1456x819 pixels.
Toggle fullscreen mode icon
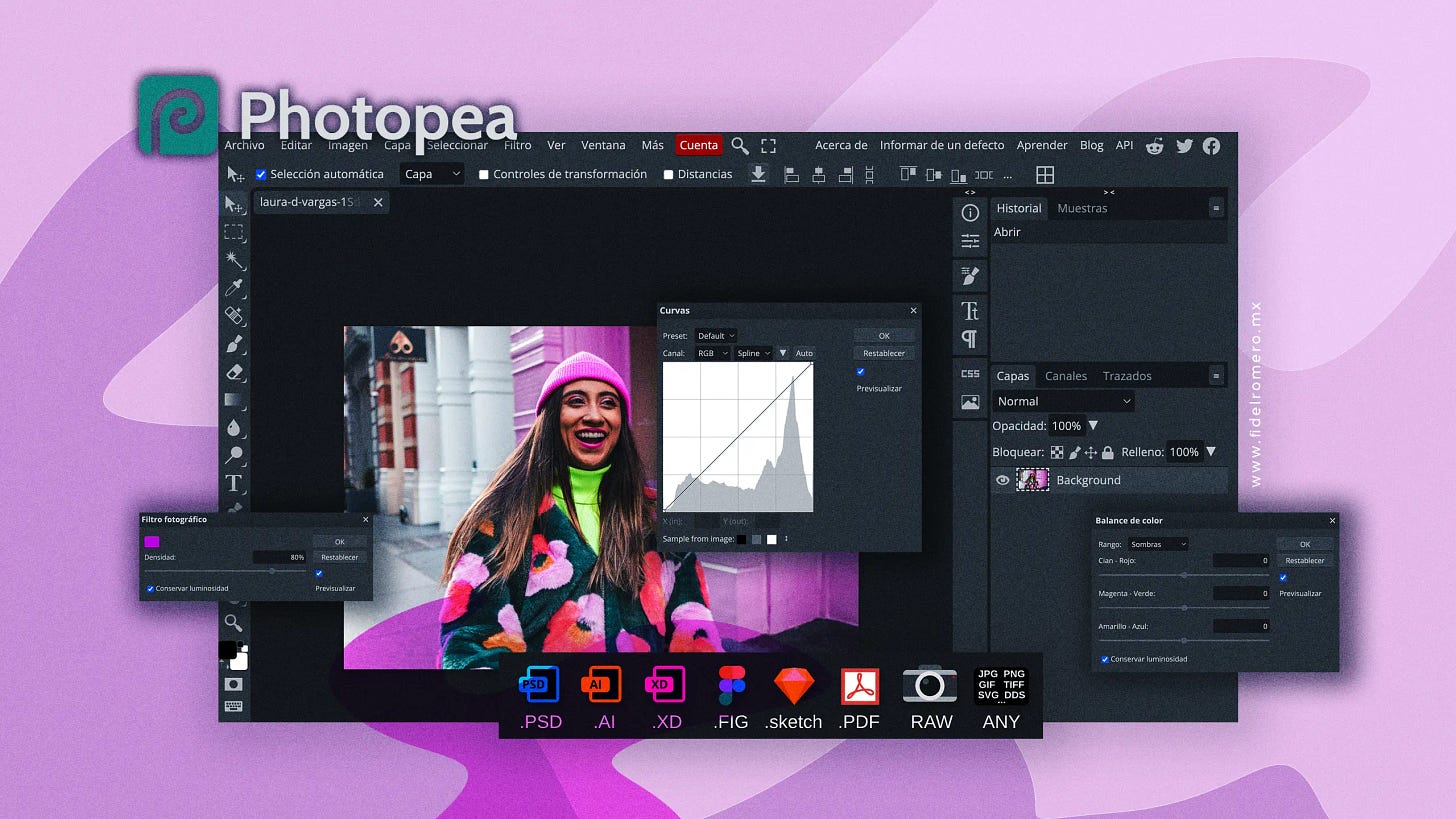point(768,146)
